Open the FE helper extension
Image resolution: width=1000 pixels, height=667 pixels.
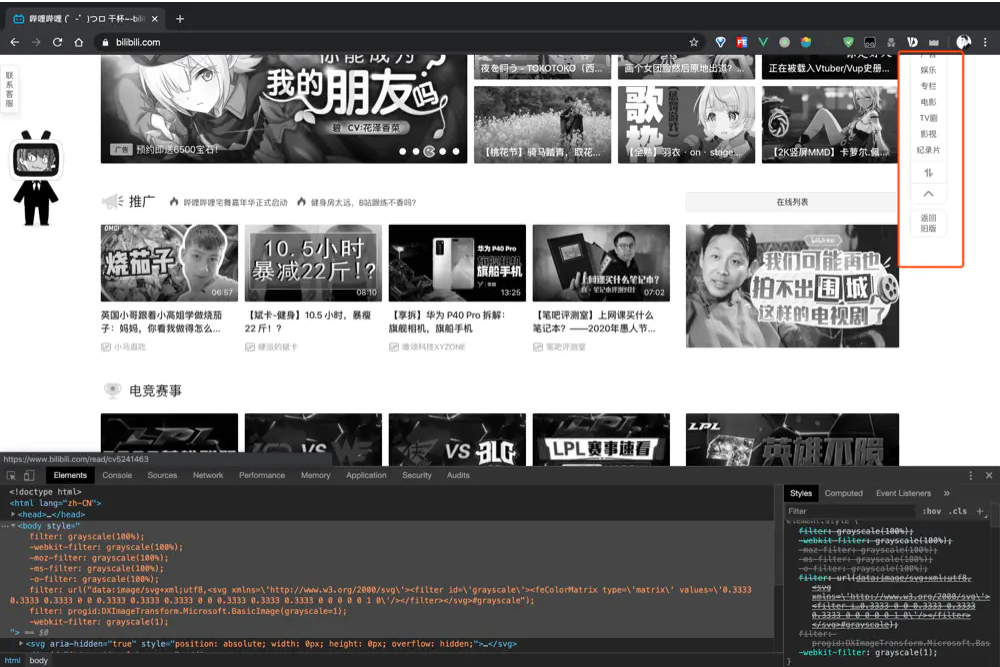click(x=742, y=42)
